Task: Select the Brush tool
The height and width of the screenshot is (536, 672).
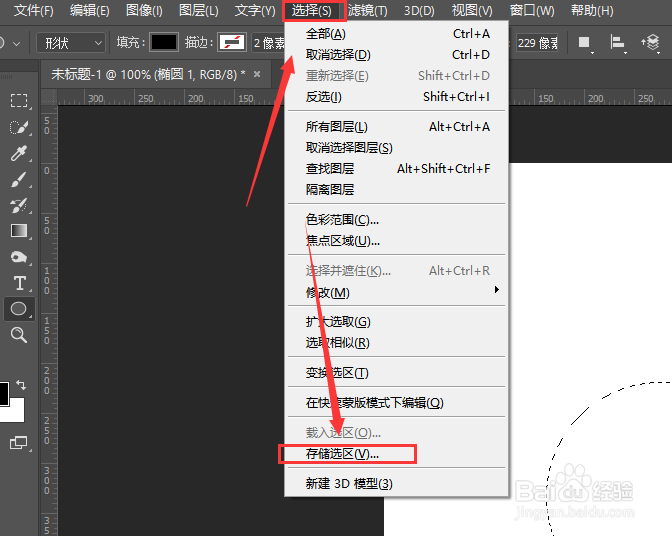Action: 19,180
